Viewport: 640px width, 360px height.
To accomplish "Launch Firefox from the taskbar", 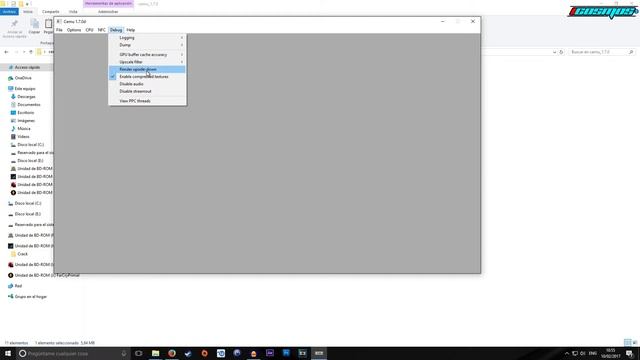I will (172, 353).
